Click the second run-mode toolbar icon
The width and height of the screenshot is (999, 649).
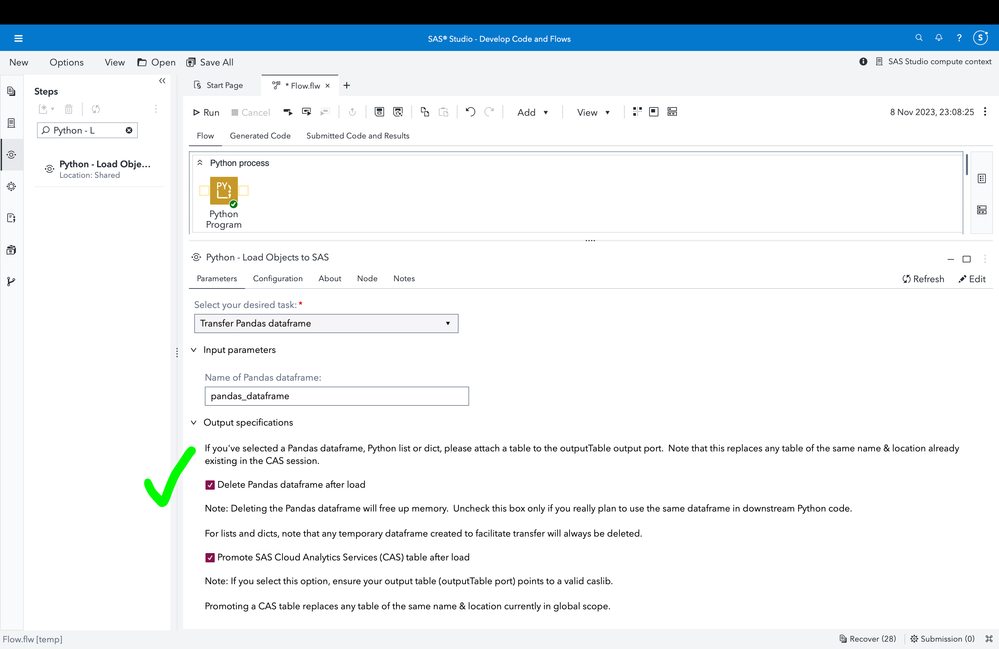306,112
